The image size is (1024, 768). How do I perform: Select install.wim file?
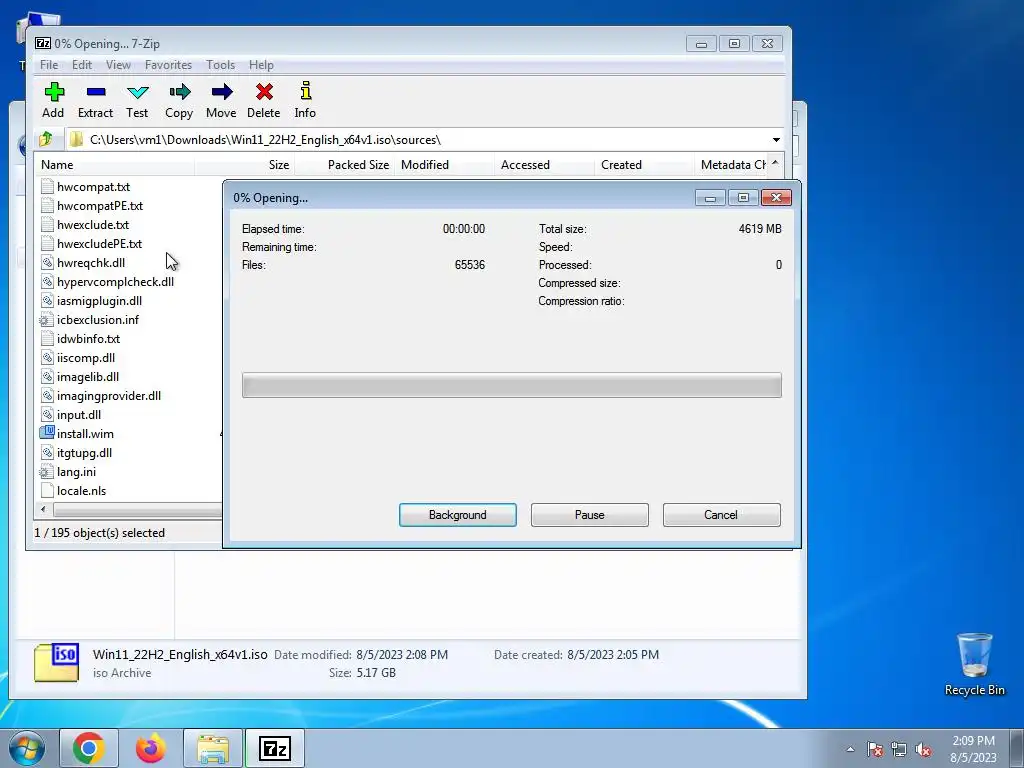pyautogui.click(x=85, y=434)
